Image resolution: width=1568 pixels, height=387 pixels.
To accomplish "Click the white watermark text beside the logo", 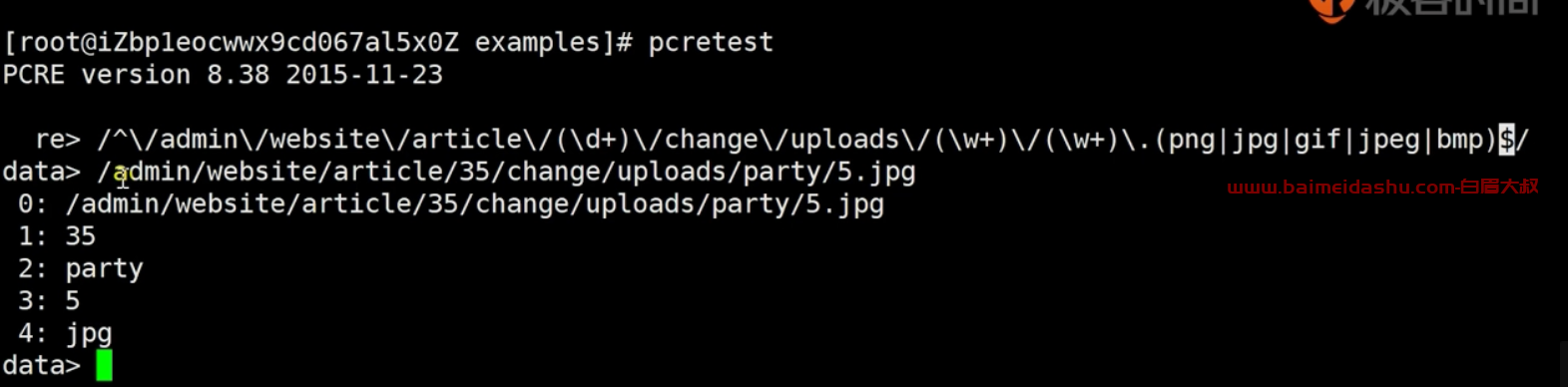I will [1452, 8].
